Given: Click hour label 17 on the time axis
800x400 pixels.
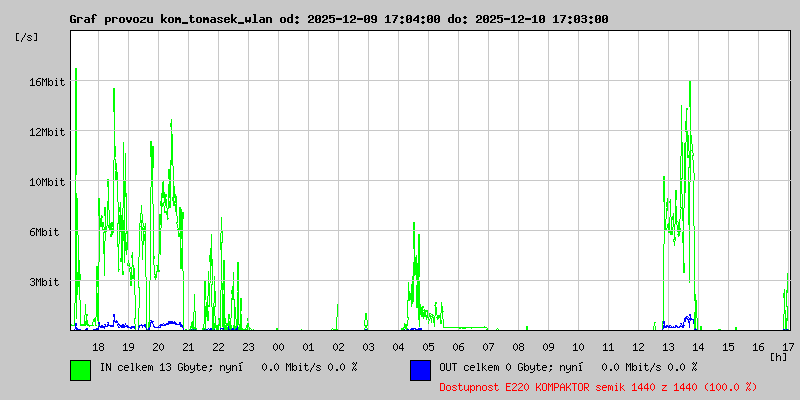Looking at the screenshot, I should (788, 347).
